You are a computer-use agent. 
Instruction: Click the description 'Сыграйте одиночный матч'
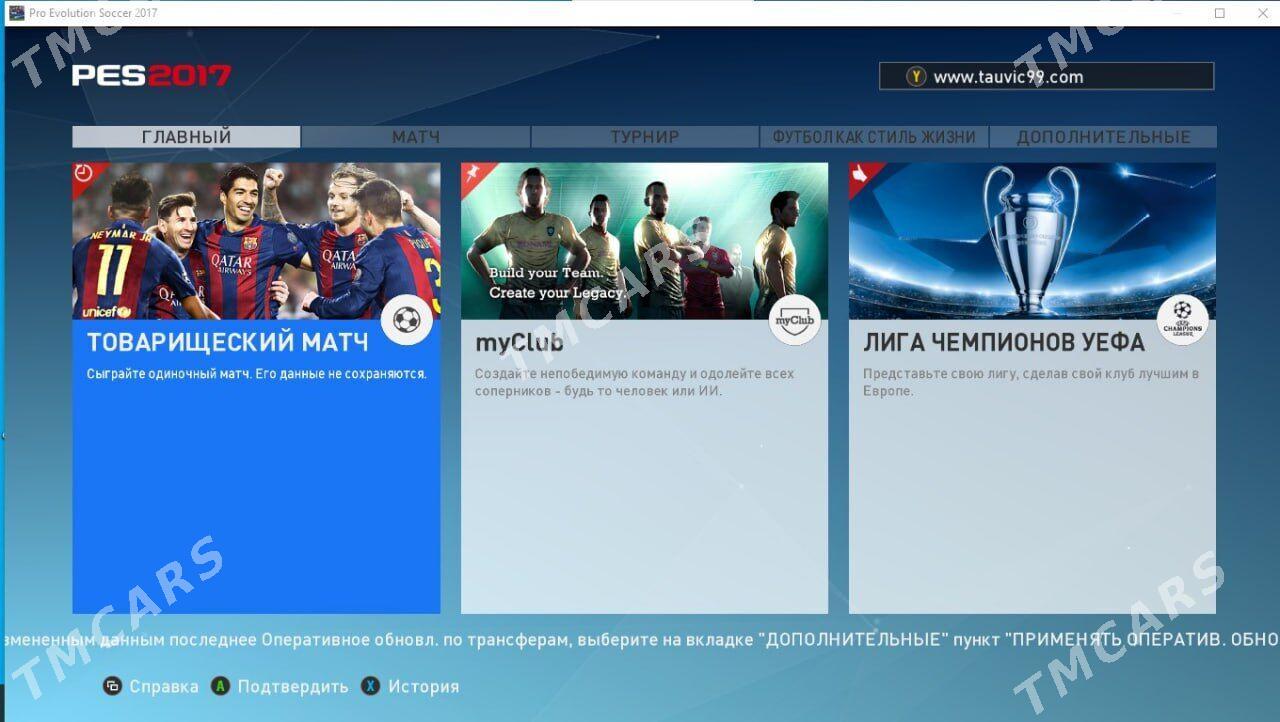(x=257, y=374)
